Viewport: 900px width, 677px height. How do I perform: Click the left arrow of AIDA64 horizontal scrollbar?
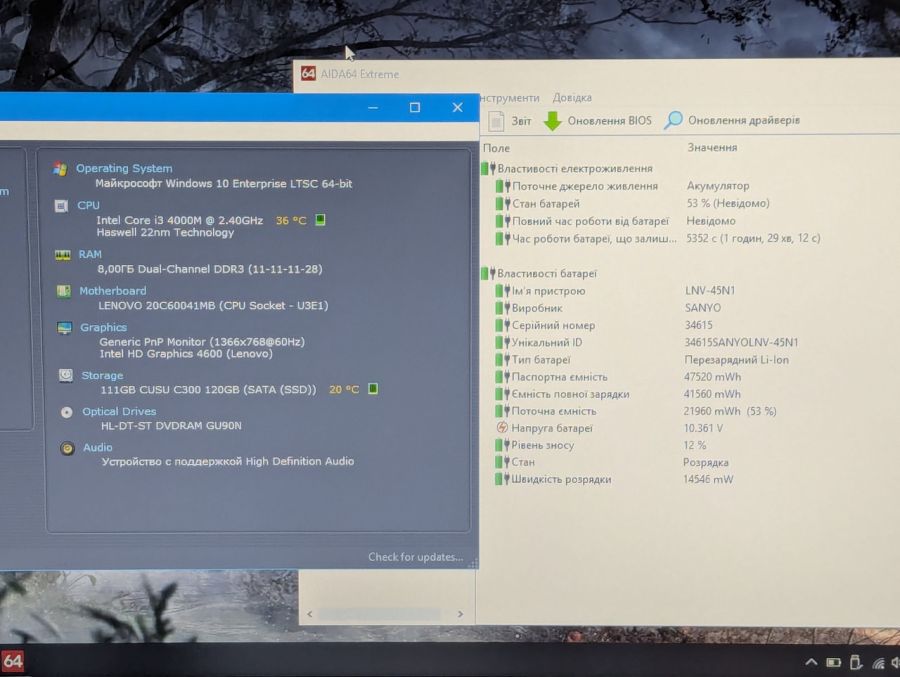tap(310, 614)
